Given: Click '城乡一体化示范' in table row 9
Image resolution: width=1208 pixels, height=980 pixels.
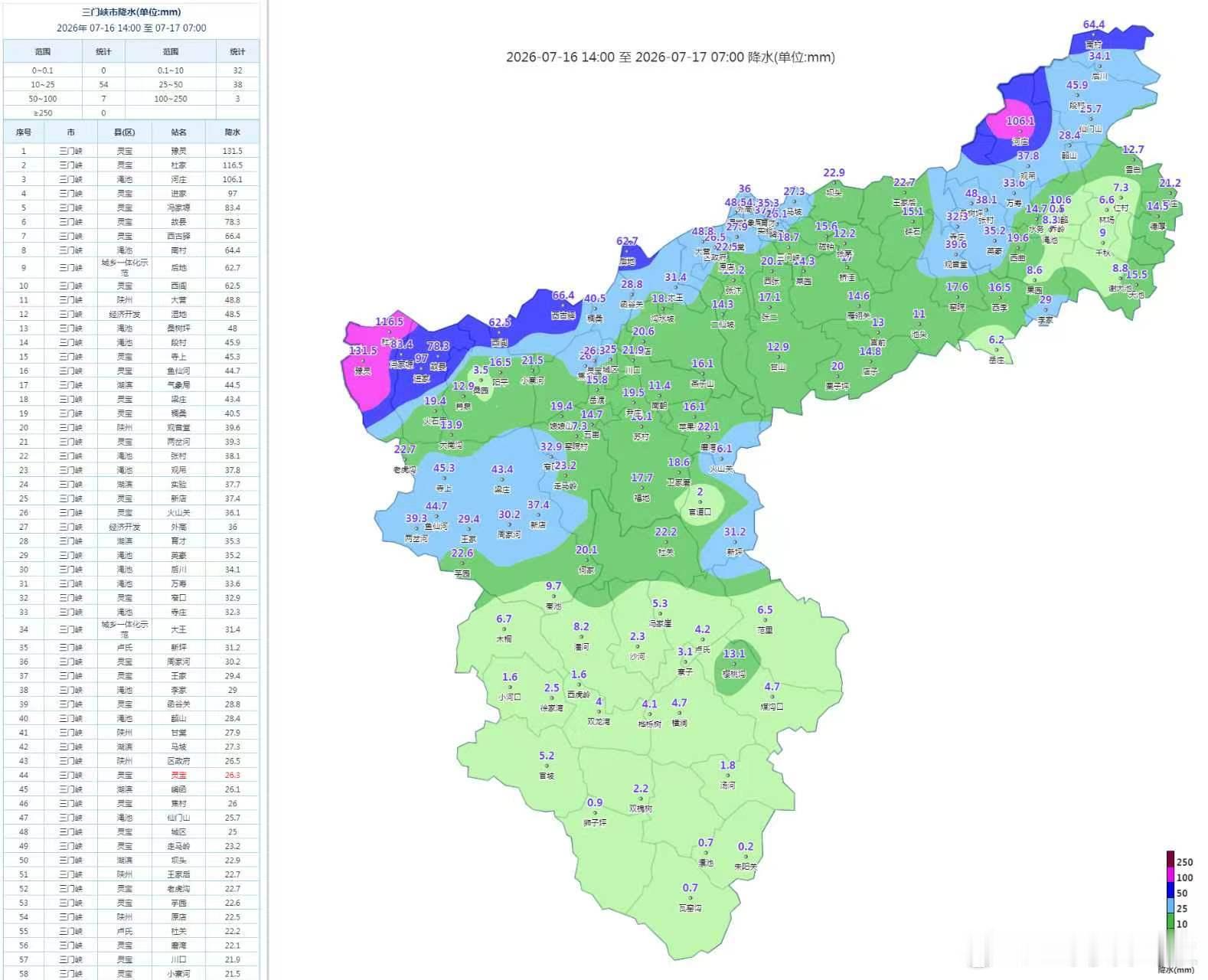Looking at the screenshot, I should [125, 267].
